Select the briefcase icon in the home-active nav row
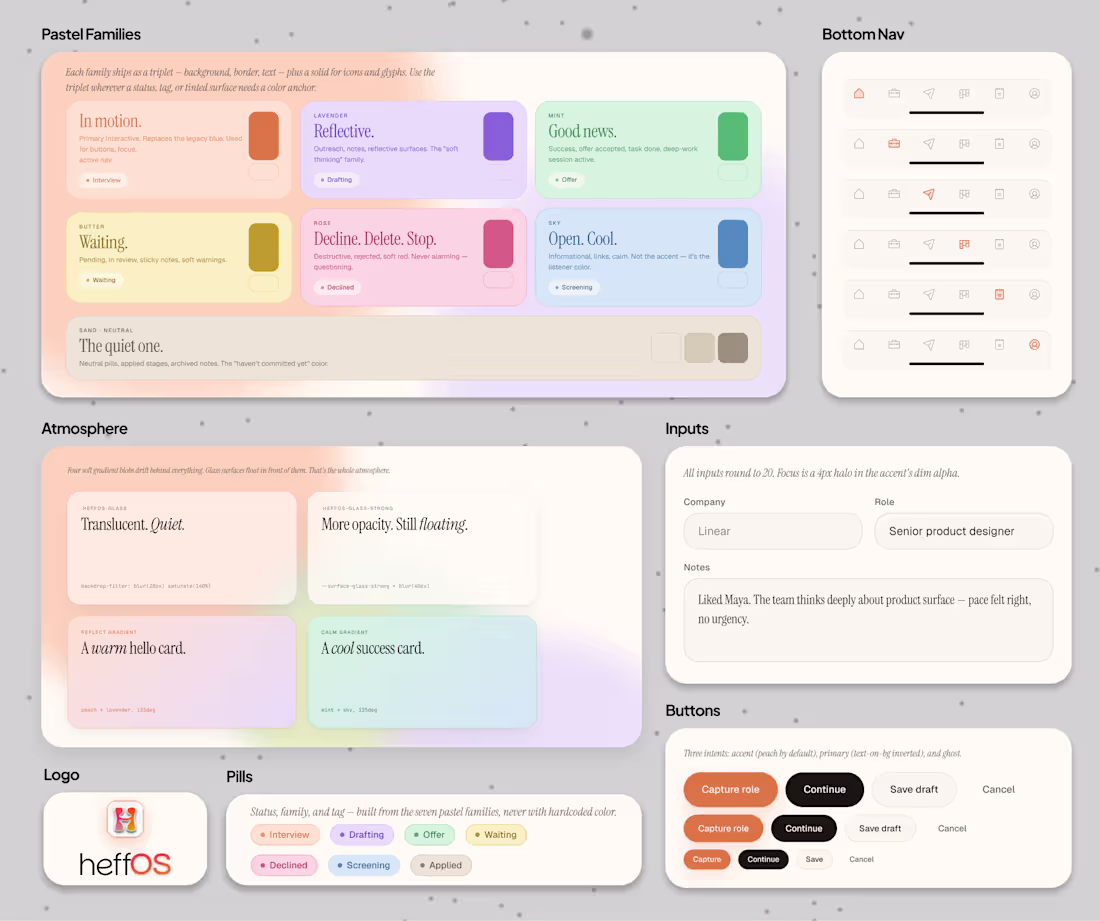The image size is (1100, 921). point(894,93)
